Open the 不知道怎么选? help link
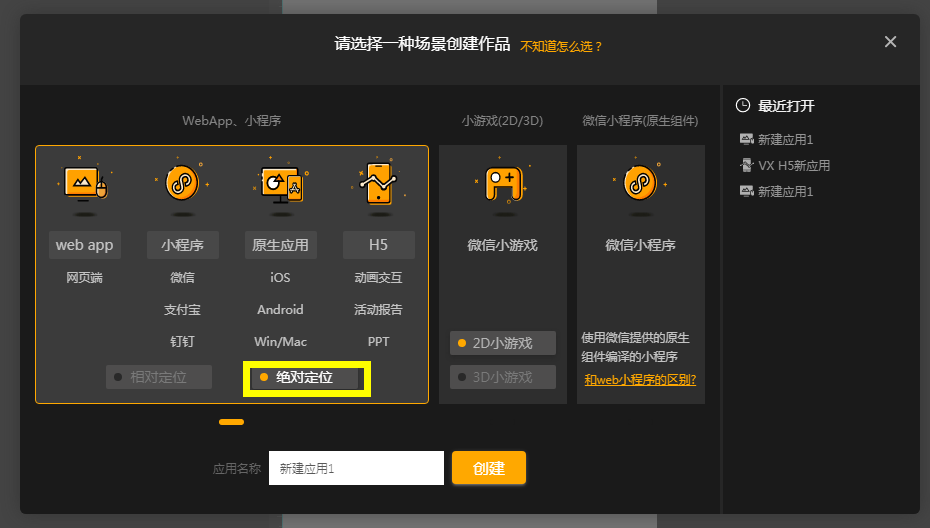Viewport: 930px width, 528px height. [x=561, y=46]
